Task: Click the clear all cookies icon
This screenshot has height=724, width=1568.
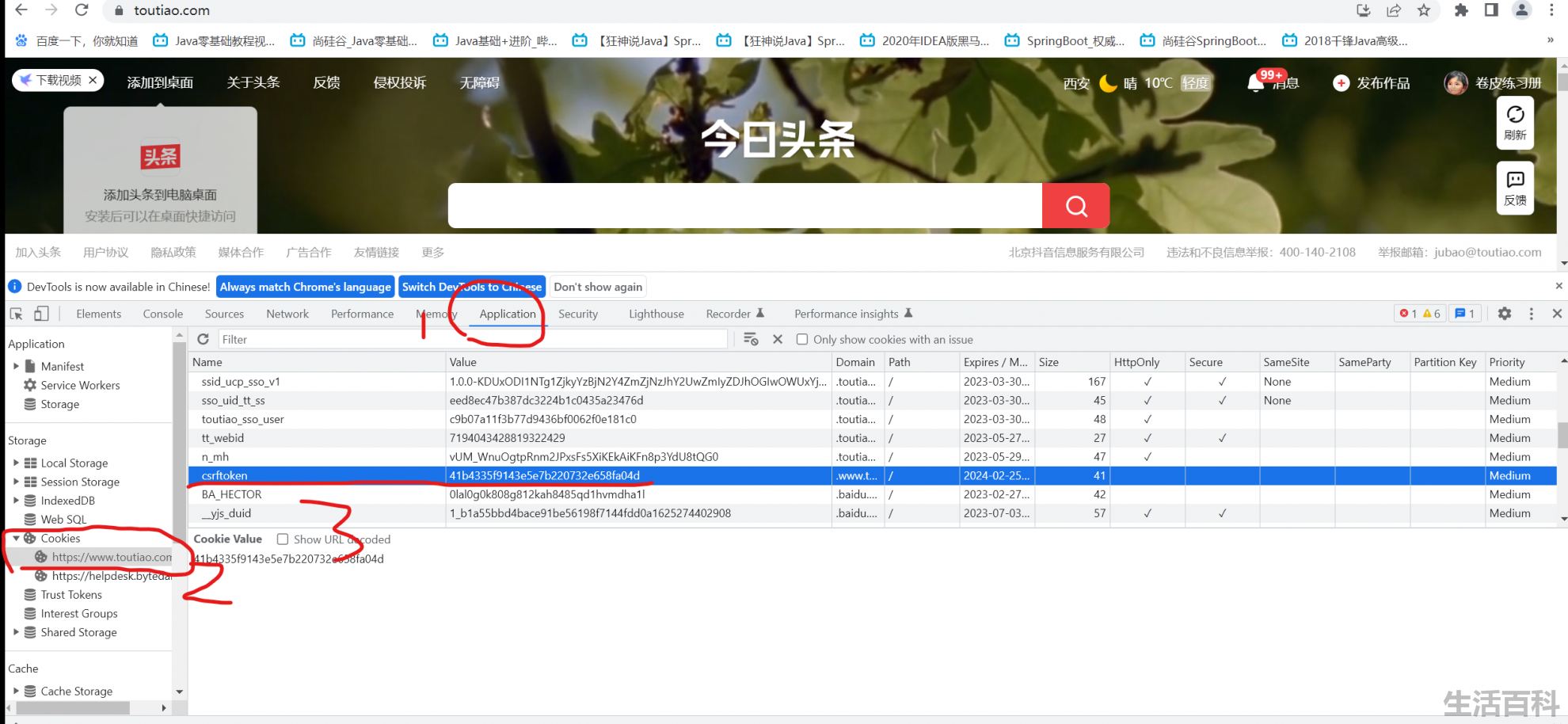Action: tap(751, 339)
